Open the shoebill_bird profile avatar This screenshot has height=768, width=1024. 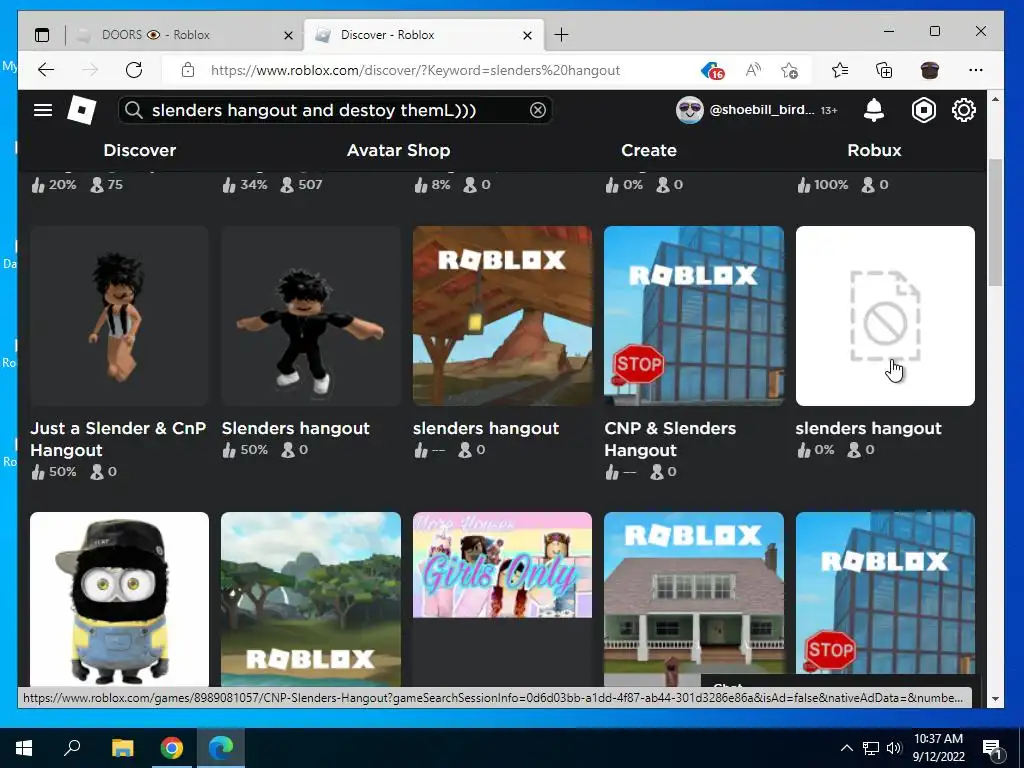click(x=690, y=110)
